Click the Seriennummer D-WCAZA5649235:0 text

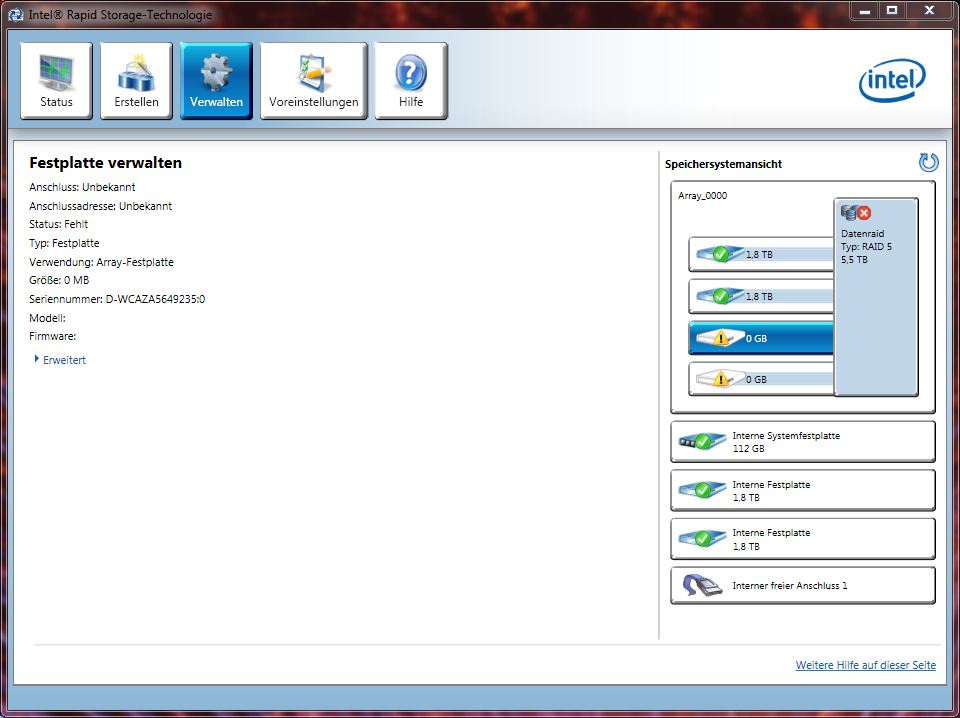click(x=117, y=299)
